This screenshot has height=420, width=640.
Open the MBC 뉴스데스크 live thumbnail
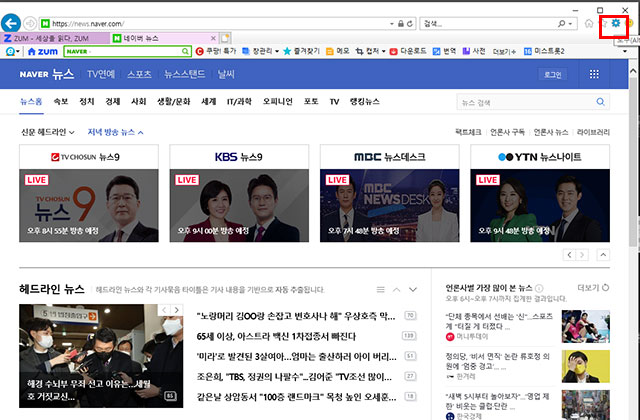pos(389,205)
